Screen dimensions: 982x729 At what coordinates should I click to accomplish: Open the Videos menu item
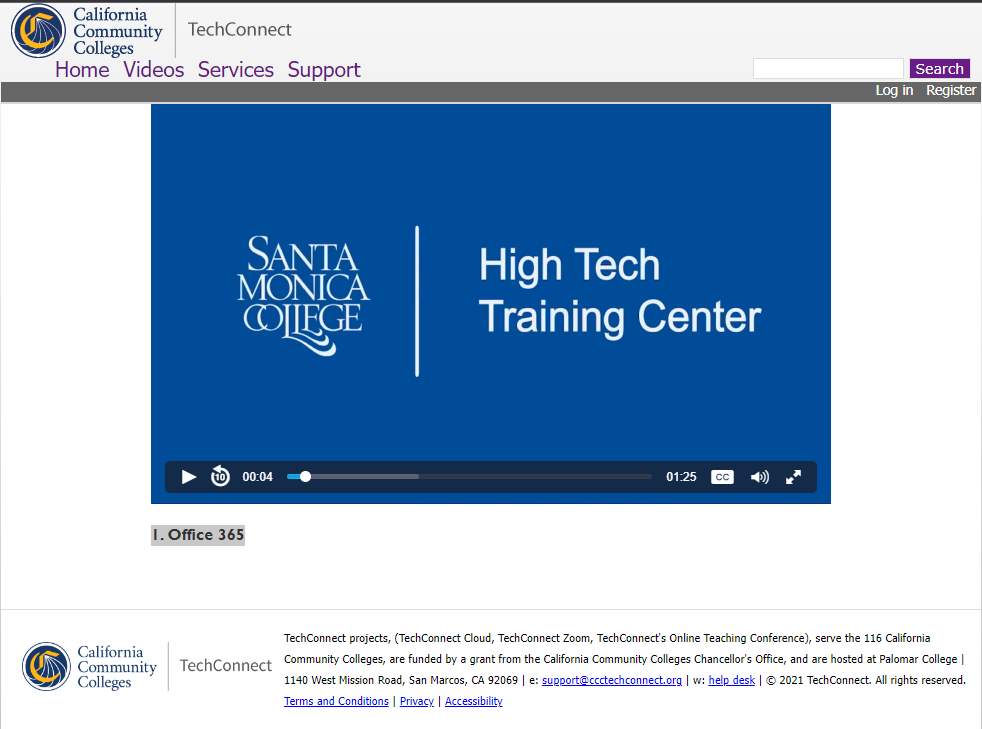[x=153, y=70]
